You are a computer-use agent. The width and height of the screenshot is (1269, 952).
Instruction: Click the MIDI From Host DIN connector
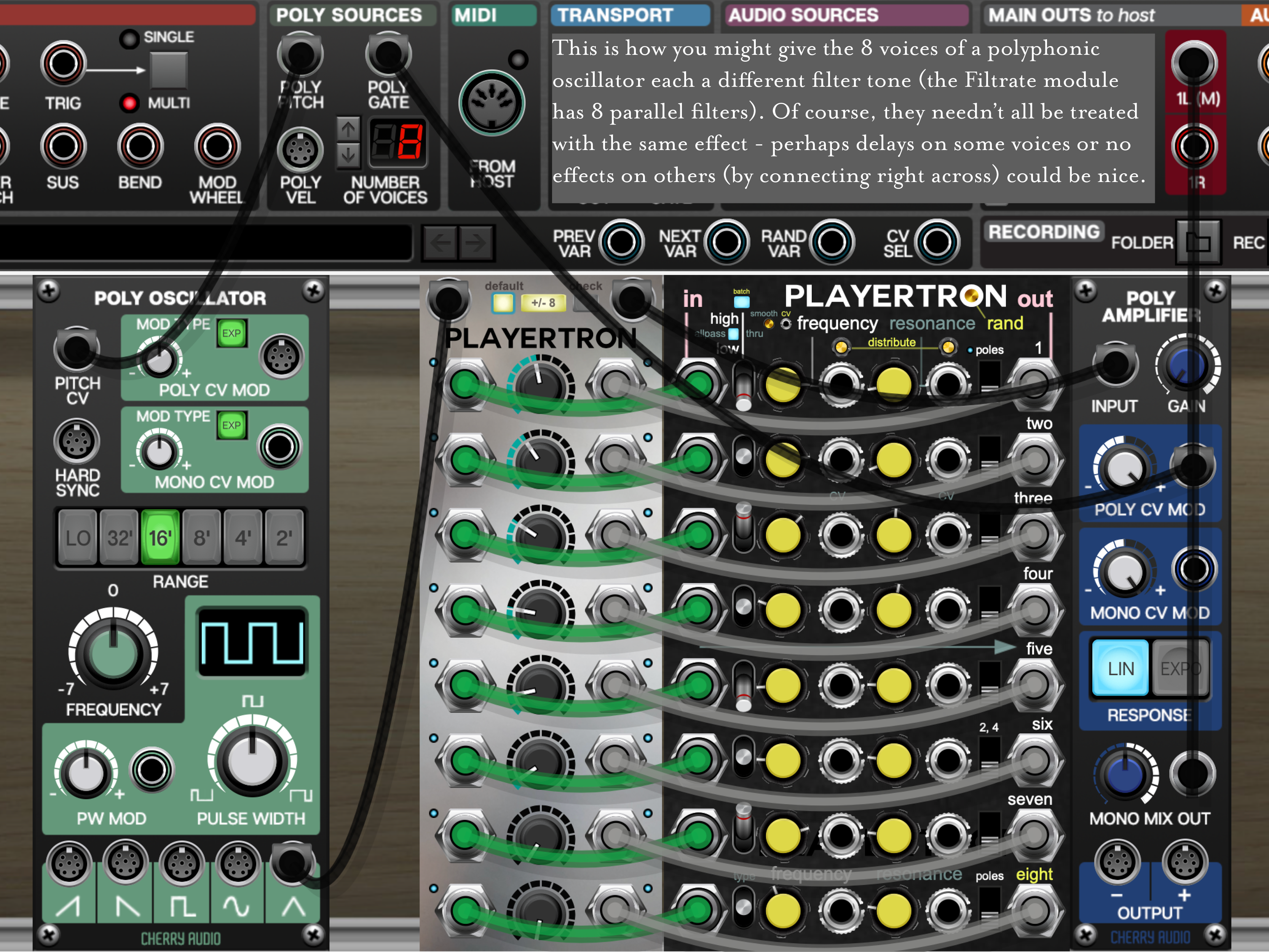point(492,103)
